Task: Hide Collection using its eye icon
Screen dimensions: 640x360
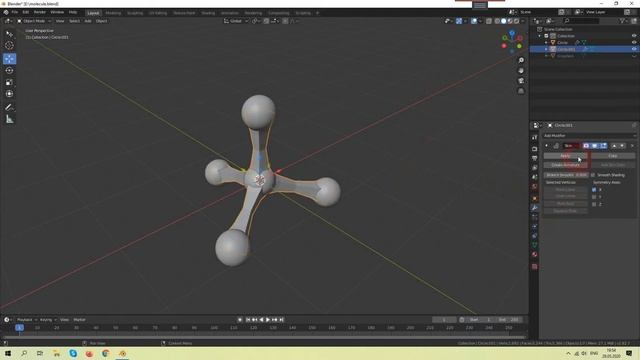Action: [634, 36]
